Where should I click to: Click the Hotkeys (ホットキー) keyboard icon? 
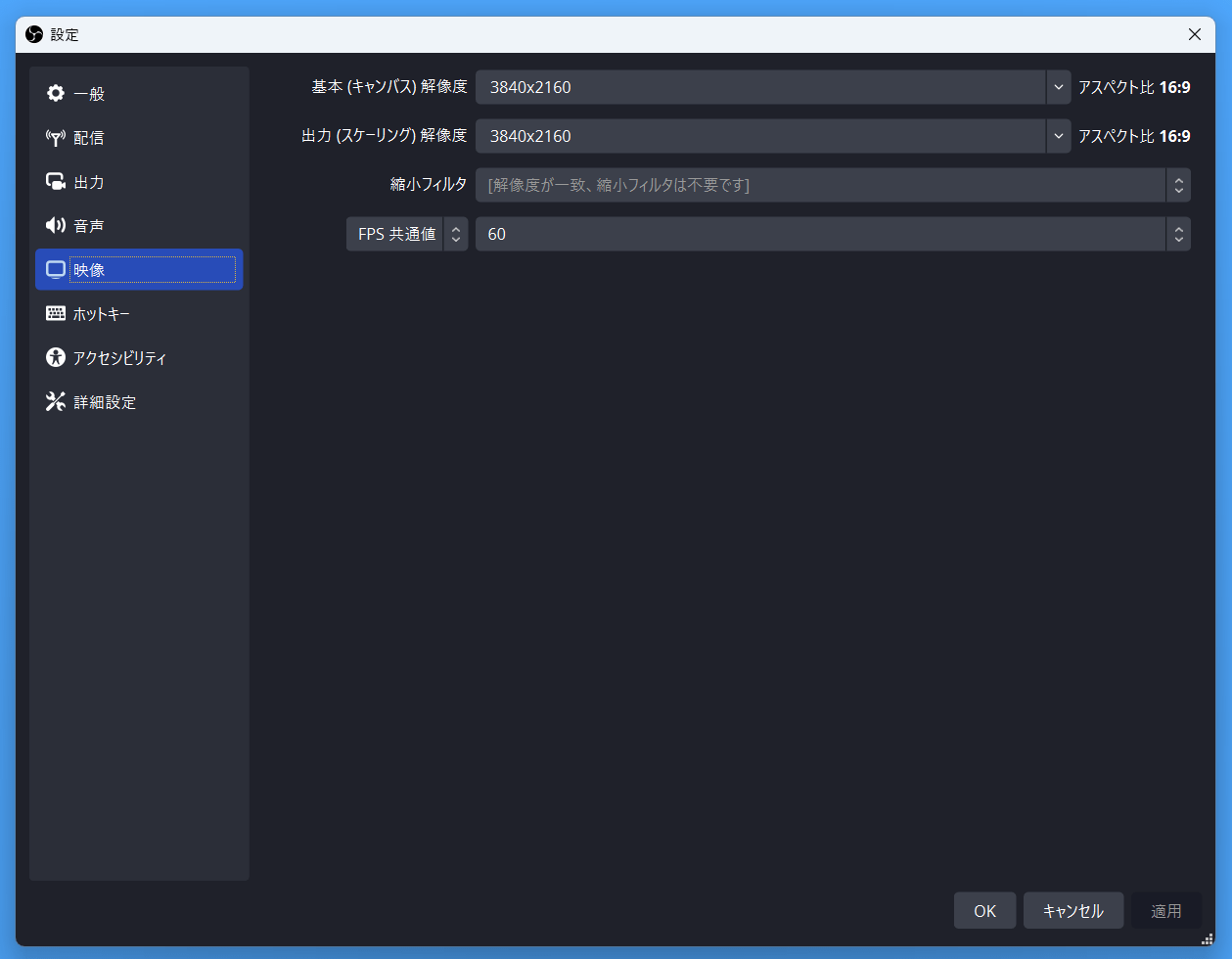56,314
